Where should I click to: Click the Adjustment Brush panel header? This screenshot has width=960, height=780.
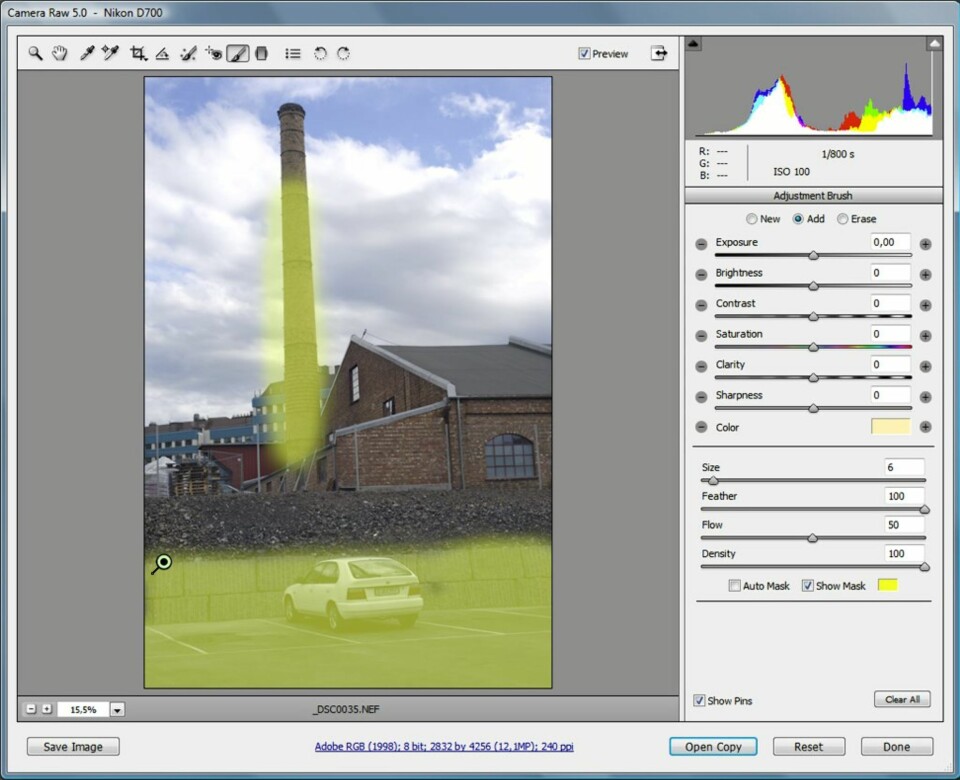point(813,196)
